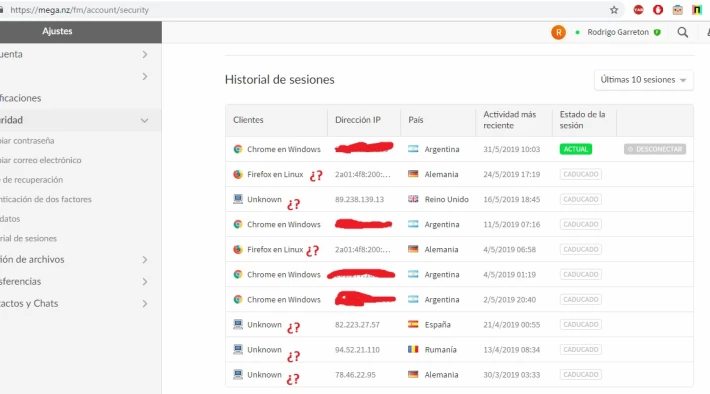Click the sidebar item ending in 'datos'
This screenshot has width=710, height=394.
click(x=10, y=219)
